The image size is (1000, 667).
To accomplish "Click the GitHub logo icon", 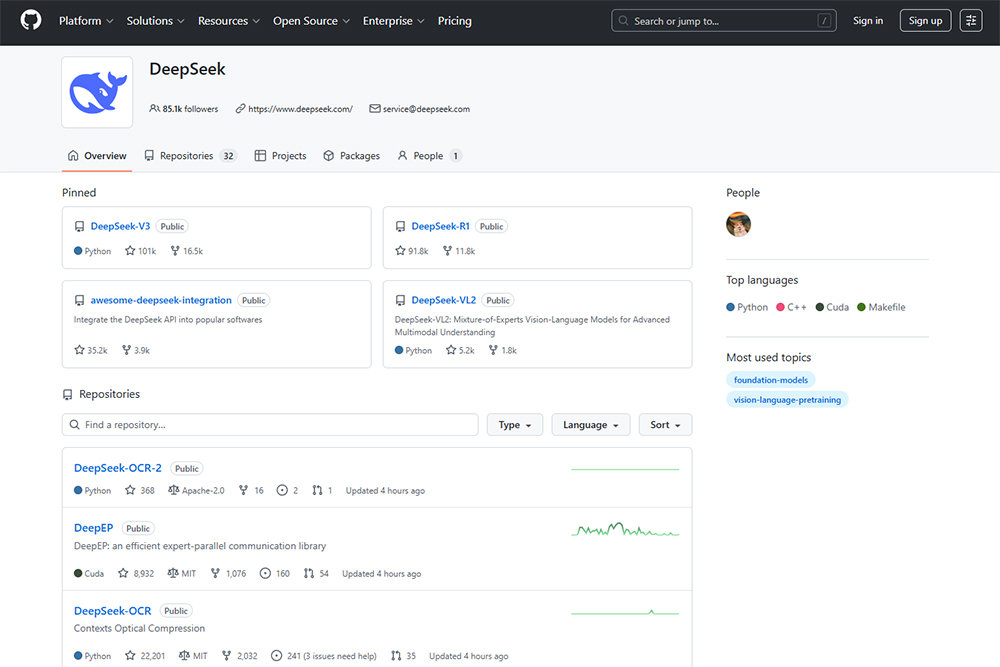I will coord(31,21).
